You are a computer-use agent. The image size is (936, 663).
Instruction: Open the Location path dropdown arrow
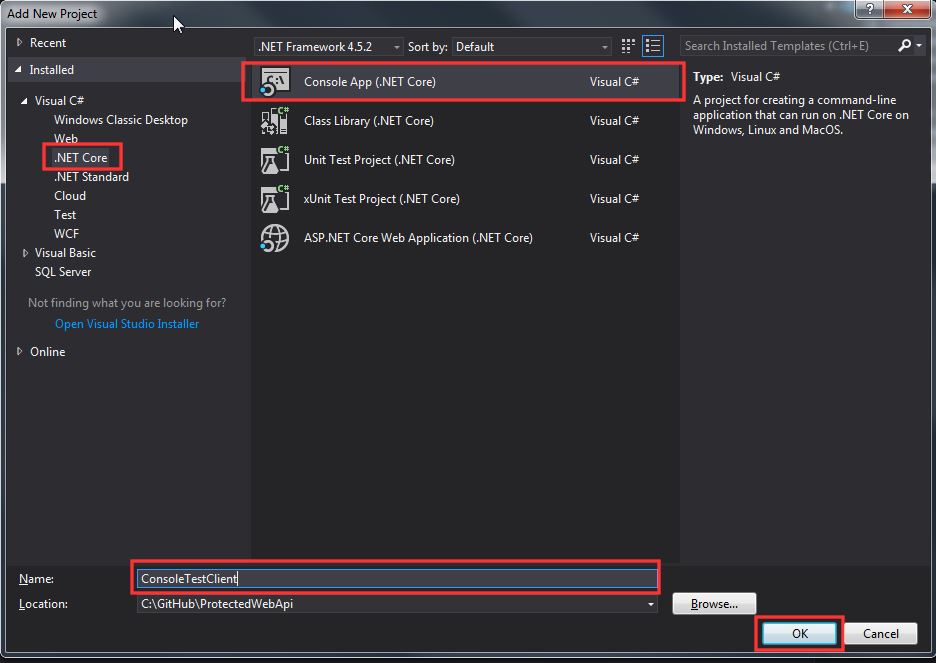651,605
